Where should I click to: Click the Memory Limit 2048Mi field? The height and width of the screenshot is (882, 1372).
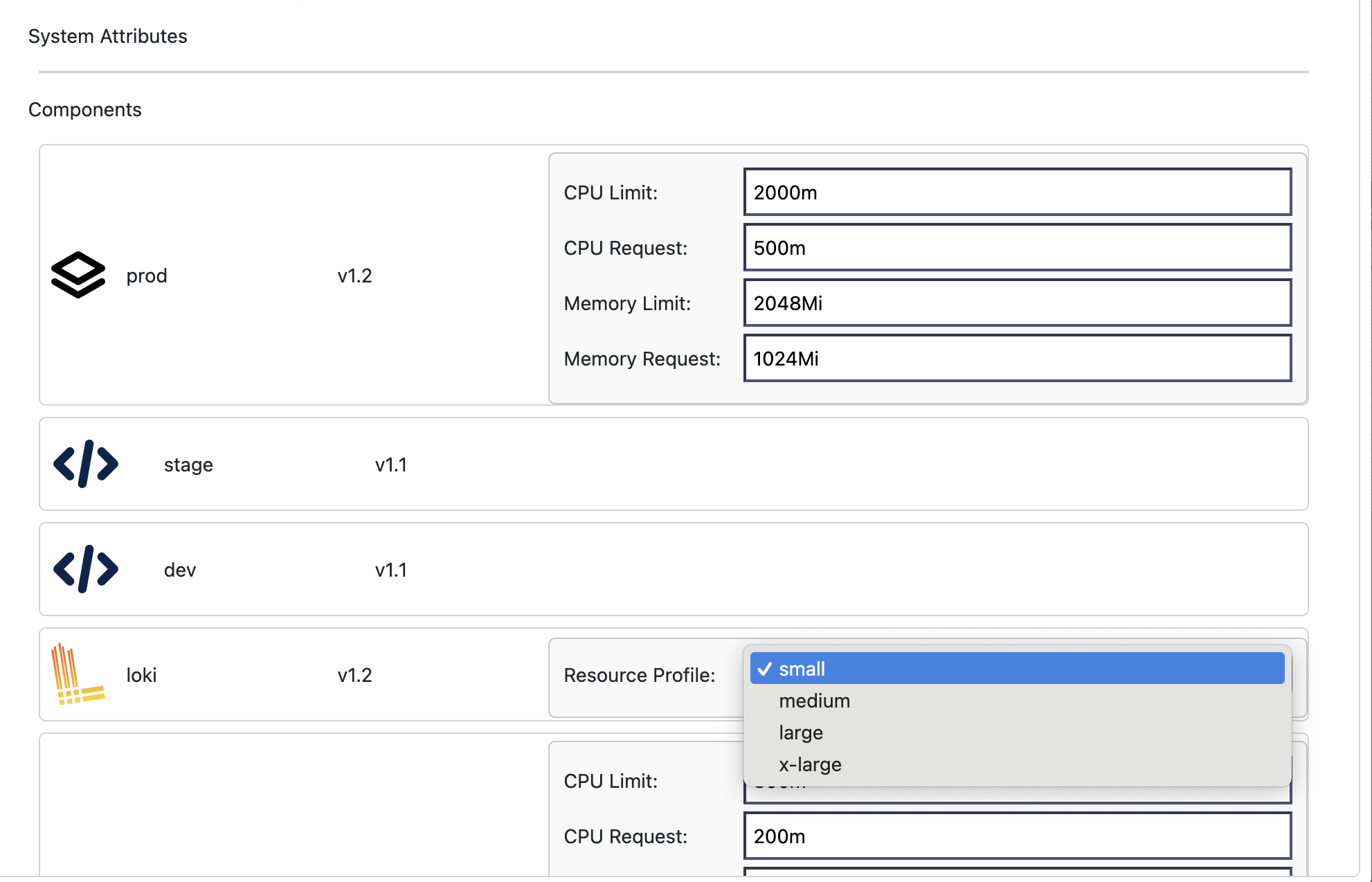pyautogui.click(x=1017, y=303)
